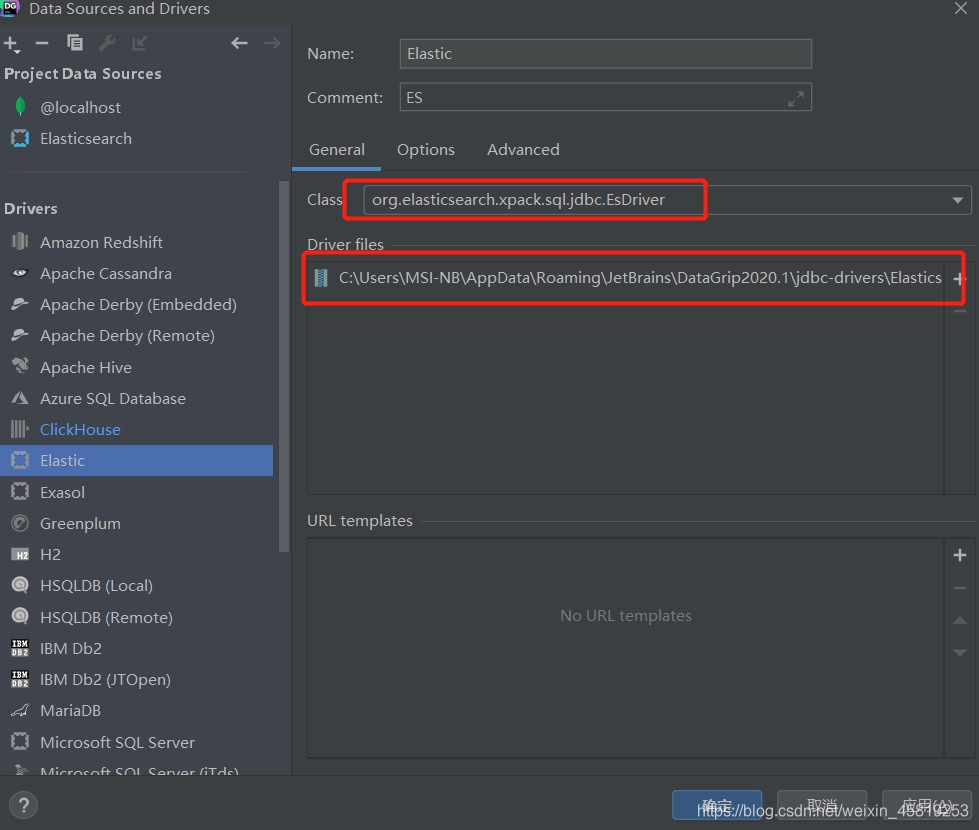
Task: Select the IBM Db2 driver
Action: (x=136, y=648)
